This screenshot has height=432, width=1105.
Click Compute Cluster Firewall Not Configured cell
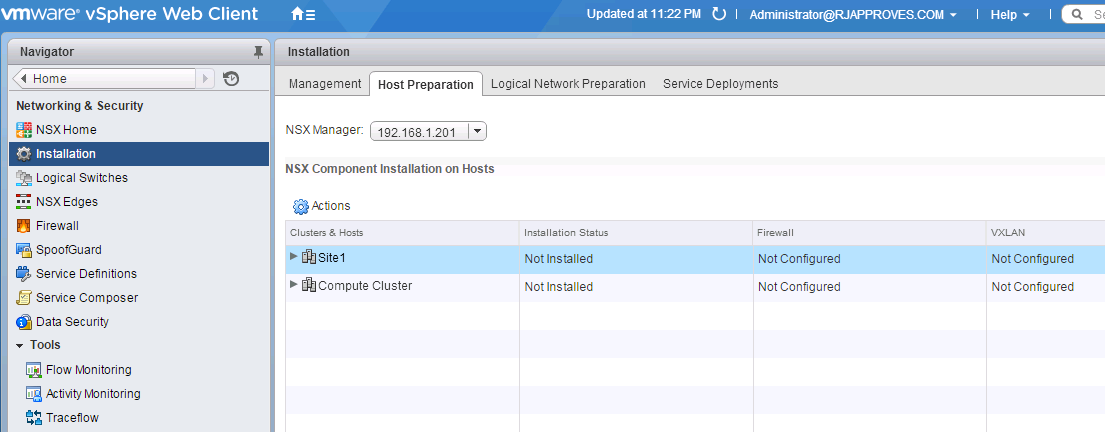click(x=870, y=287)
